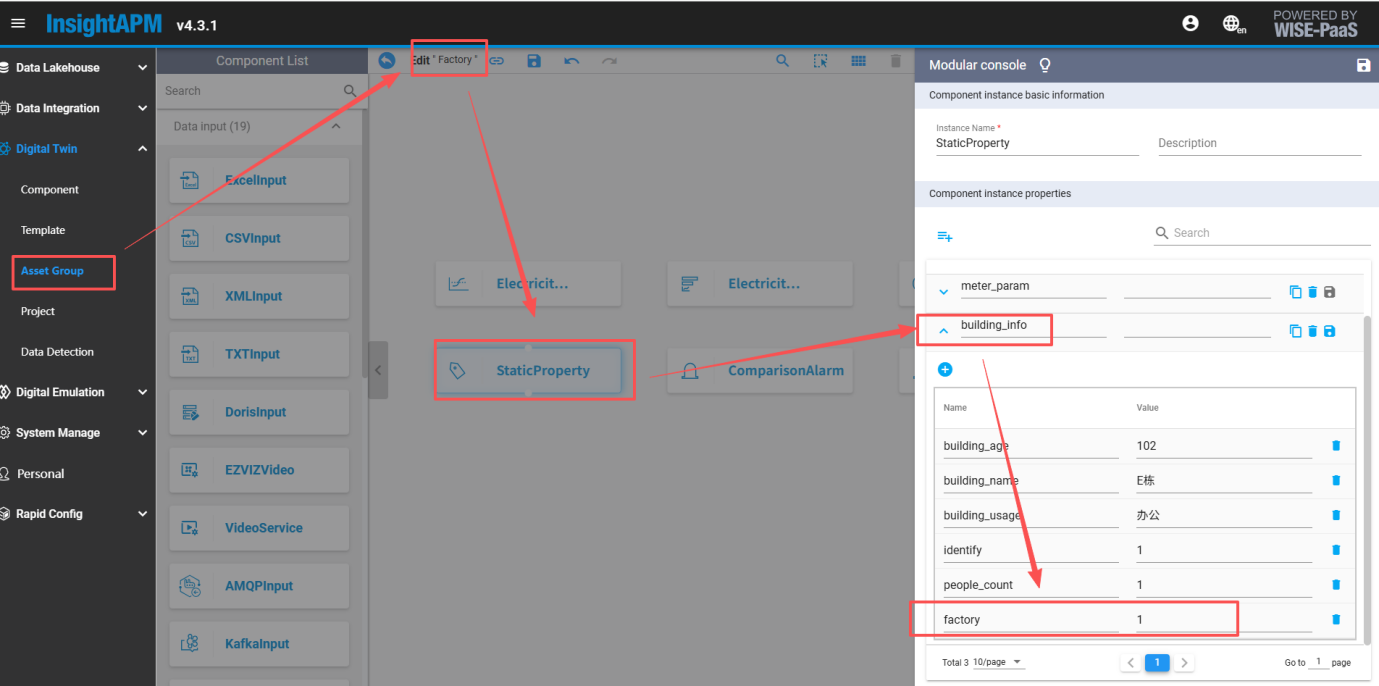Select the ComparisonAlarm node on canvas
The width and height of the screenshot is (1379, 686).
tap(760, 371)
